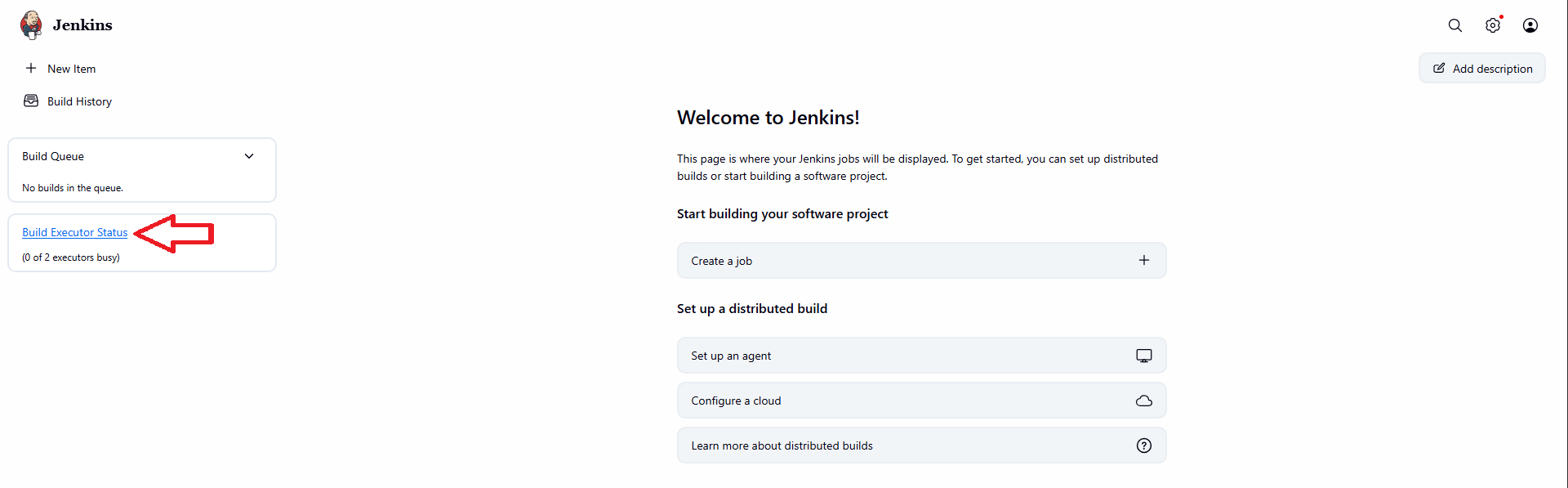Click the 'Welcome to Jenkins!' heading
This screenshot has height=488, width=1568.
click(x=768, y=118)
